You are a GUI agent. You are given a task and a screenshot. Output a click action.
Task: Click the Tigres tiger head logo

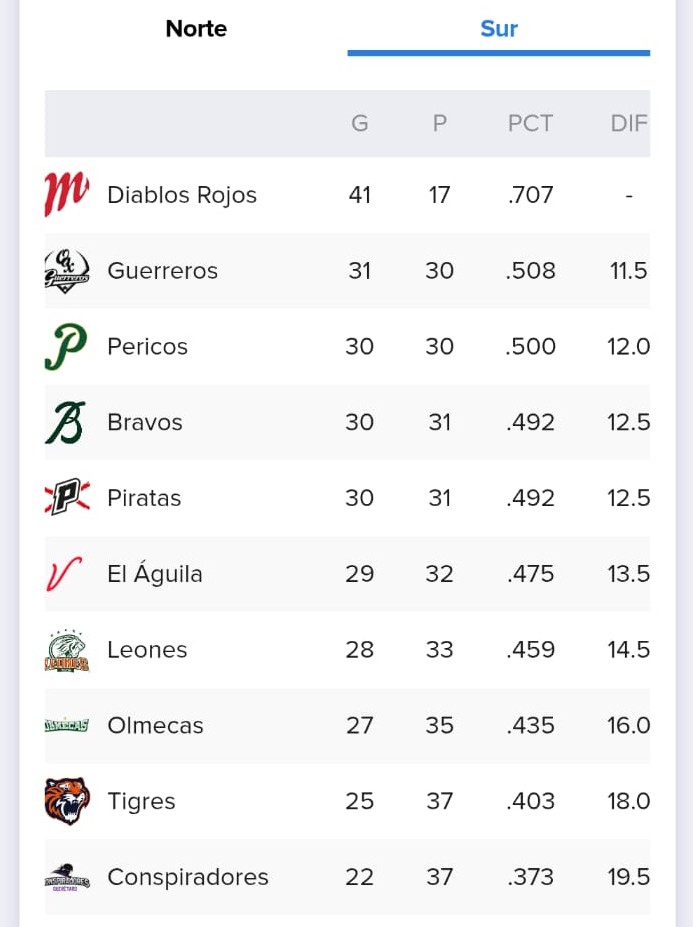[x=67, y=801]
